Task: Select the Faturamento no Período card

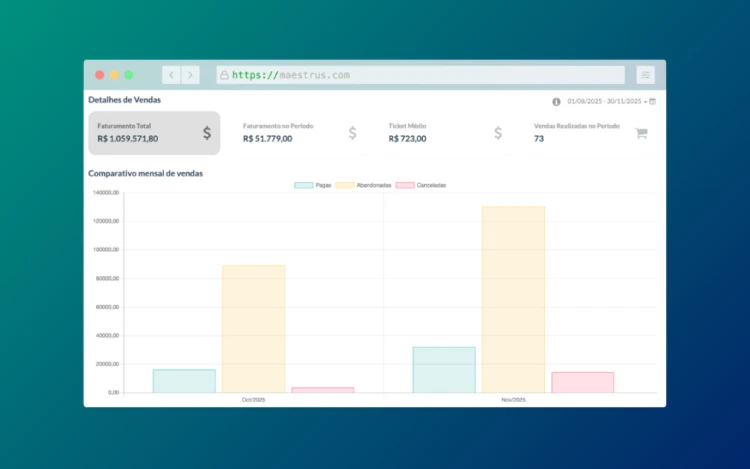Action: (299, 133)
